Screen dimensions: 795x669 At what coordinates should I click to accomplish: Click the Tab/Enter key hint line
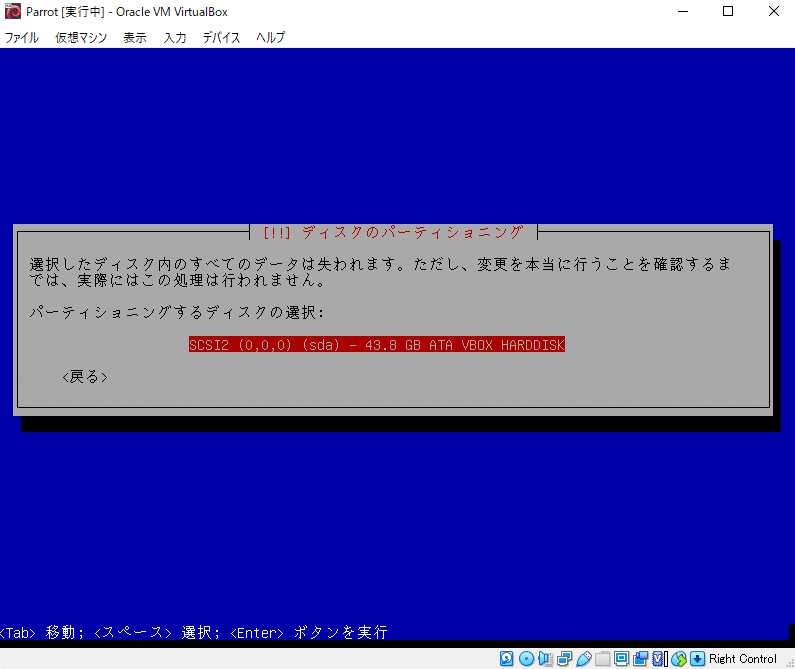click(x=194, y=632)
